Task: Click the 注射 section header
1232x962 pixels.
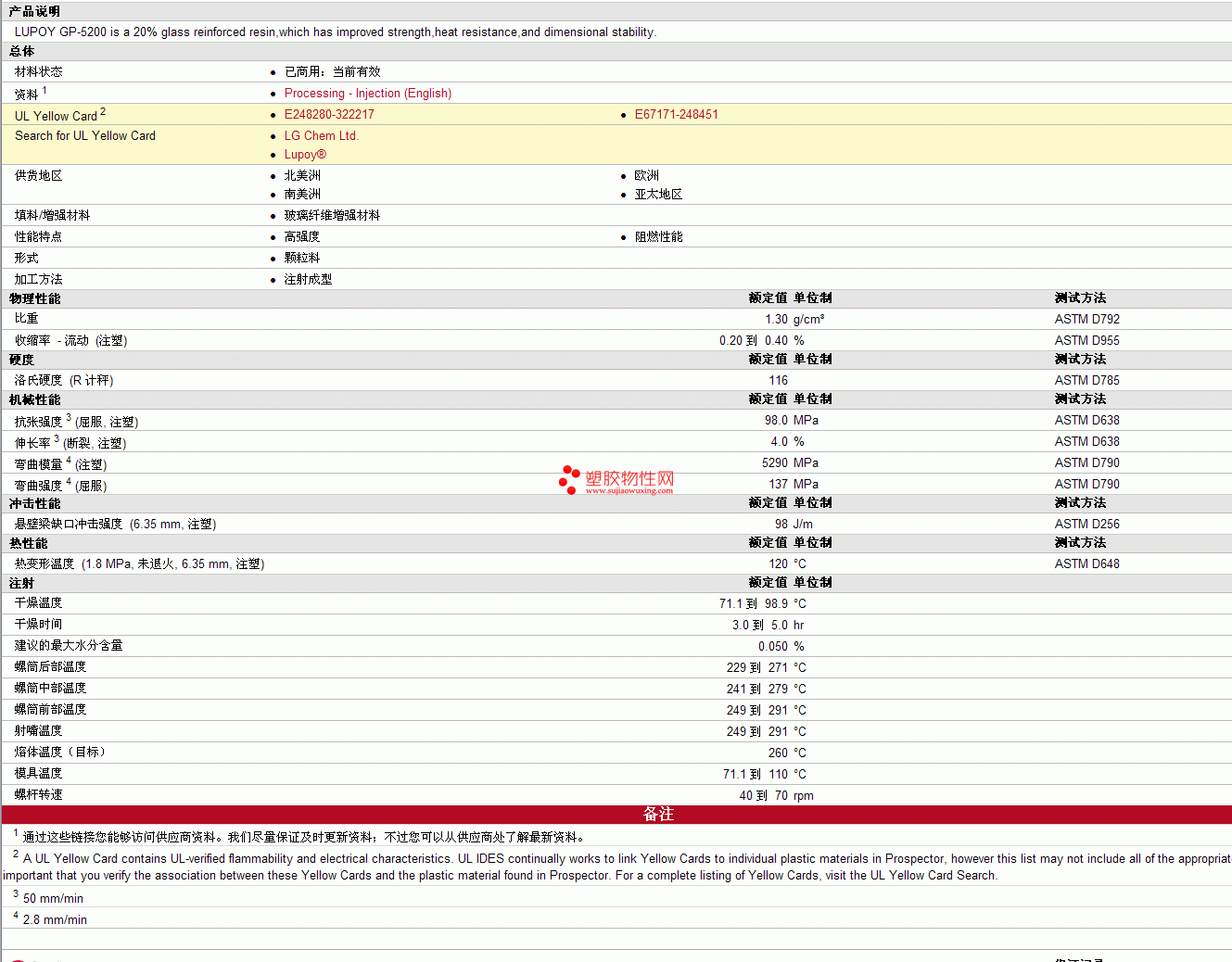Action: point(21,584)
